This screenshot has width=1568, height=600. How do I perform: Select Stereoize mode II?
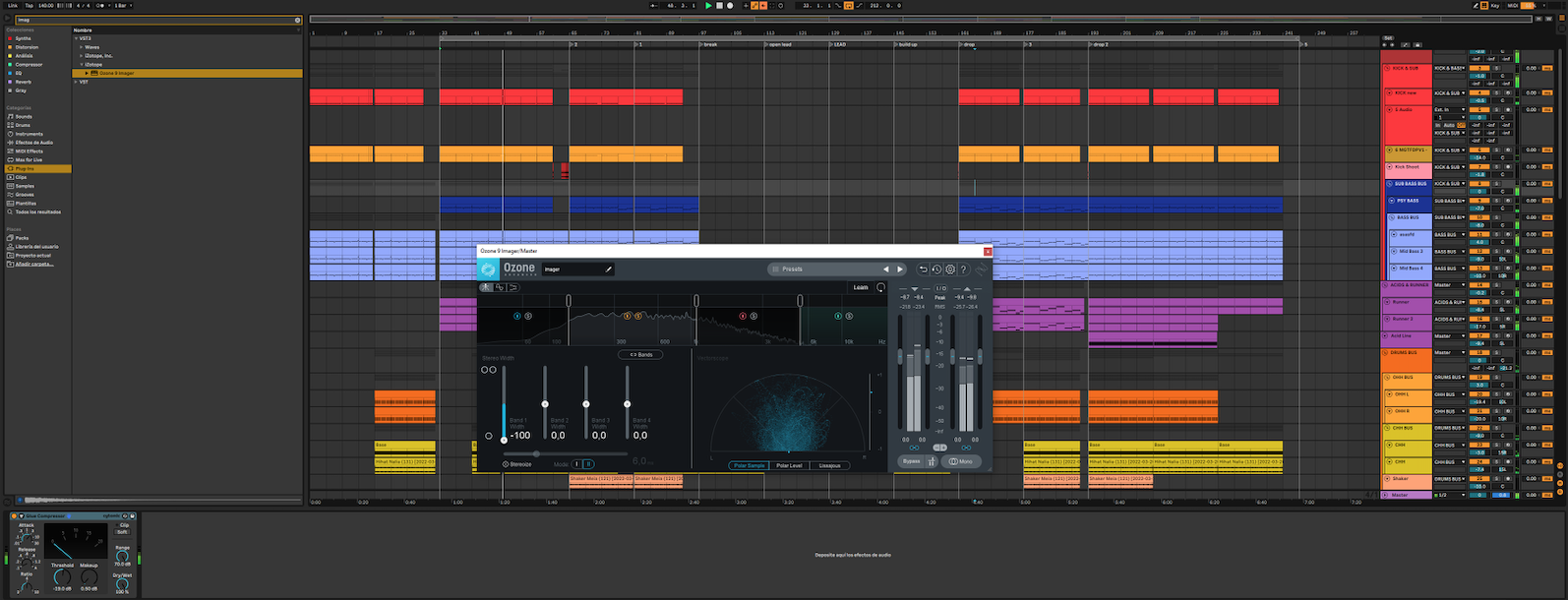pos(588,464)
